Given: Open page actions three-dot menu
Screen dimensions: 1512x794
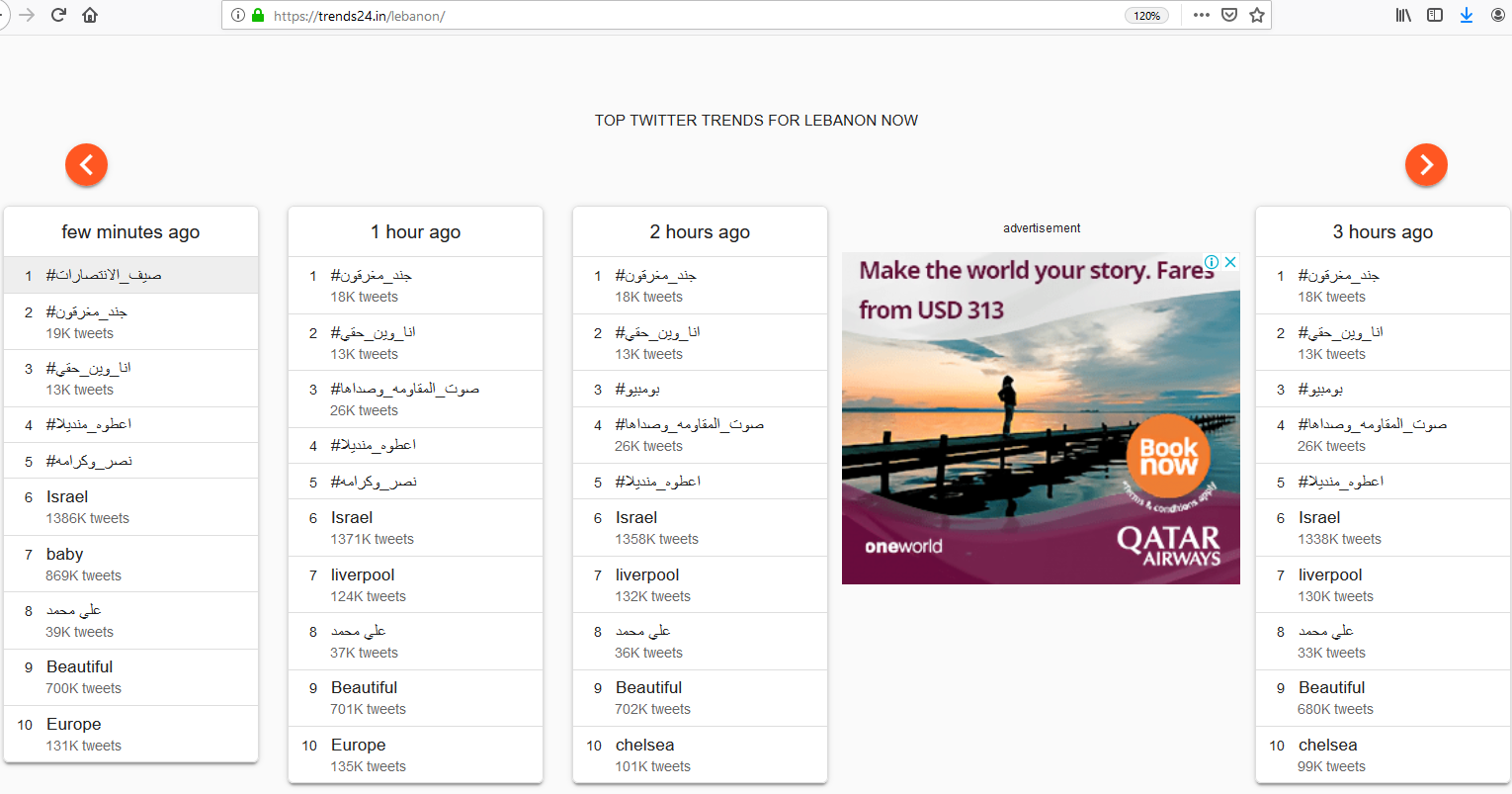Looking at the screenshot, I should (1201, 15).
